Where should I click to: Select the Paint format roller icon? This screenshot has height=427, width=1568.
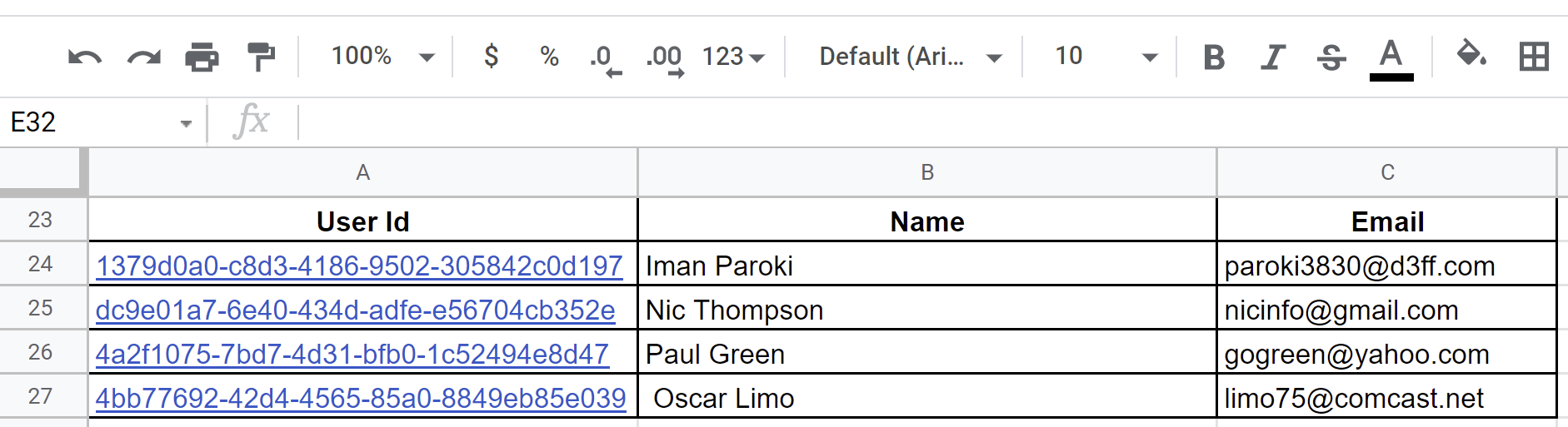coord(261,57)
